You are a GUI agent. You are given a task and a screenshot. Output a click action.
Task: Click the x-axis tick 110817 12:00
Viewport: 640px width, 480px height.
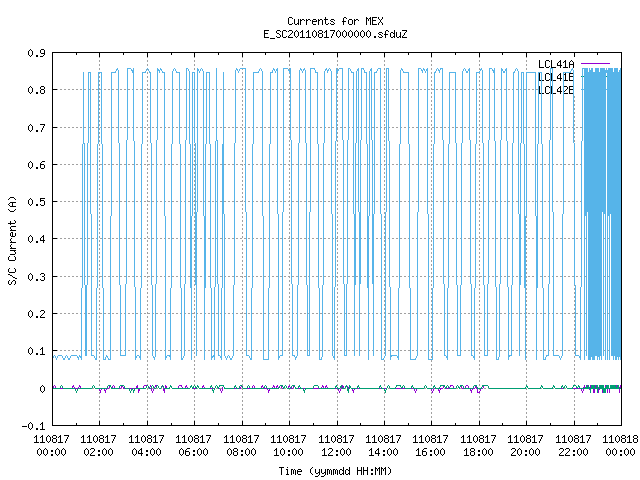click(336, 445)
